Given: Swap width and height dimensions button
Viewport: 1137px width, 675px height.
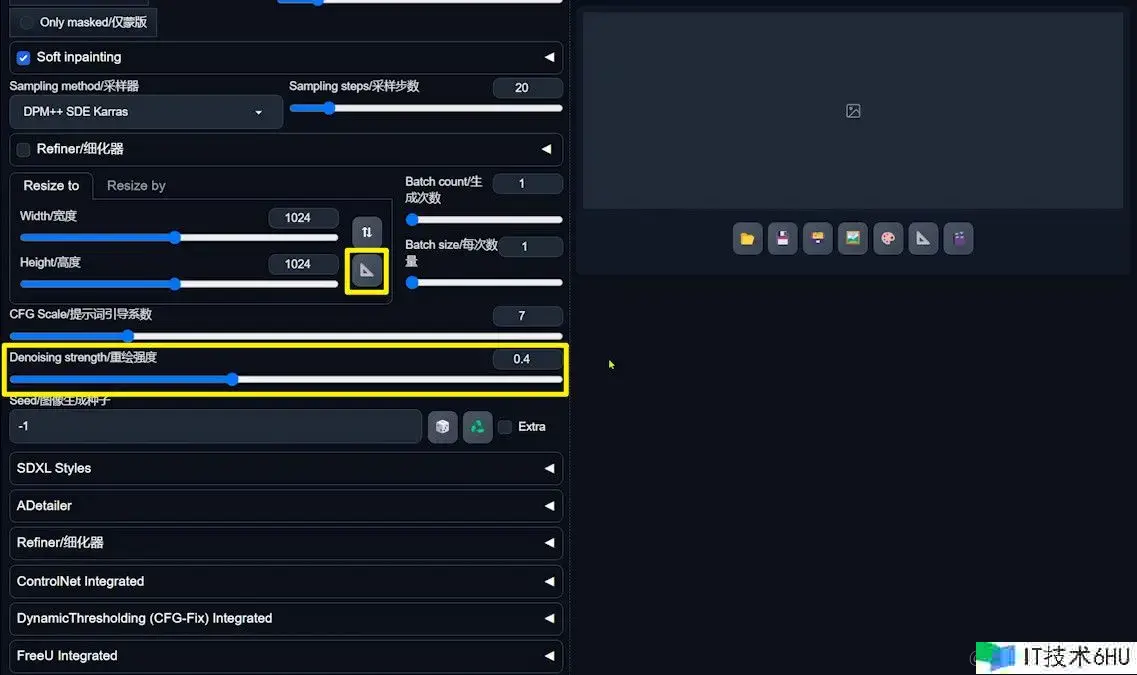Looking at the screenshot, I should point(367,232).
